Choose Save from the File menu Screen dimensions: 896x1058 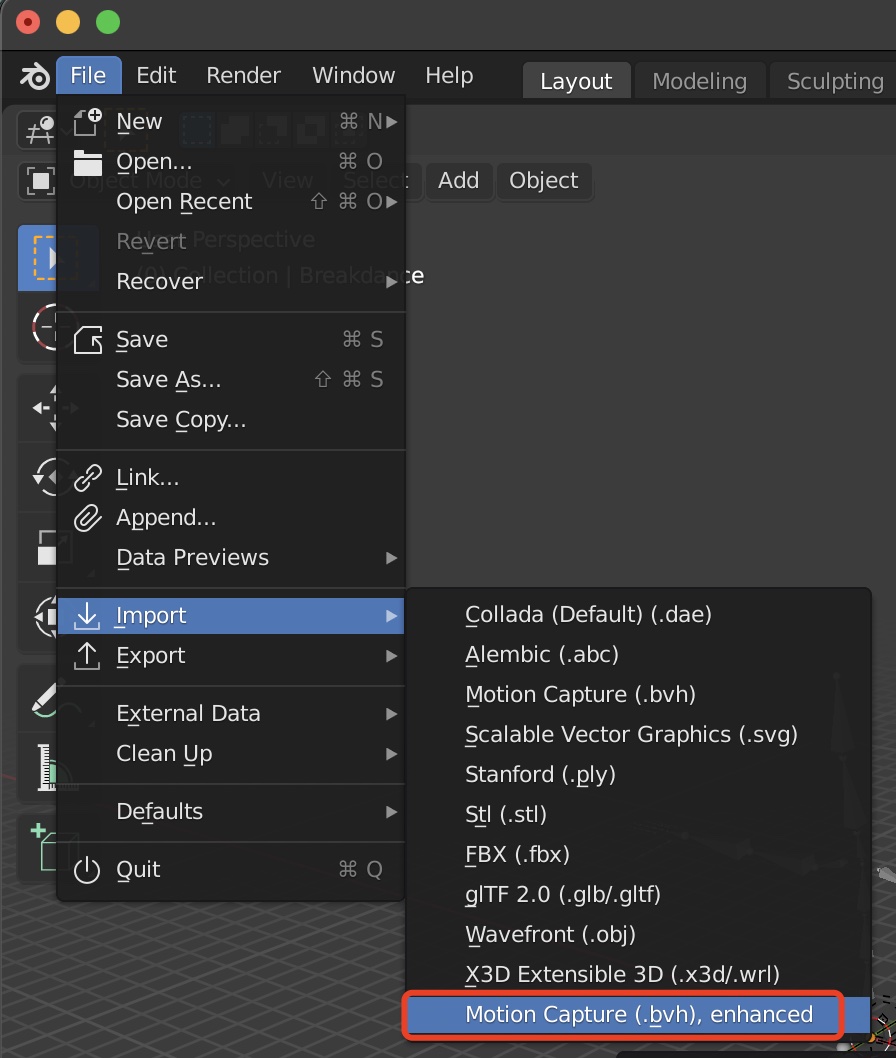tap(231, 339)
